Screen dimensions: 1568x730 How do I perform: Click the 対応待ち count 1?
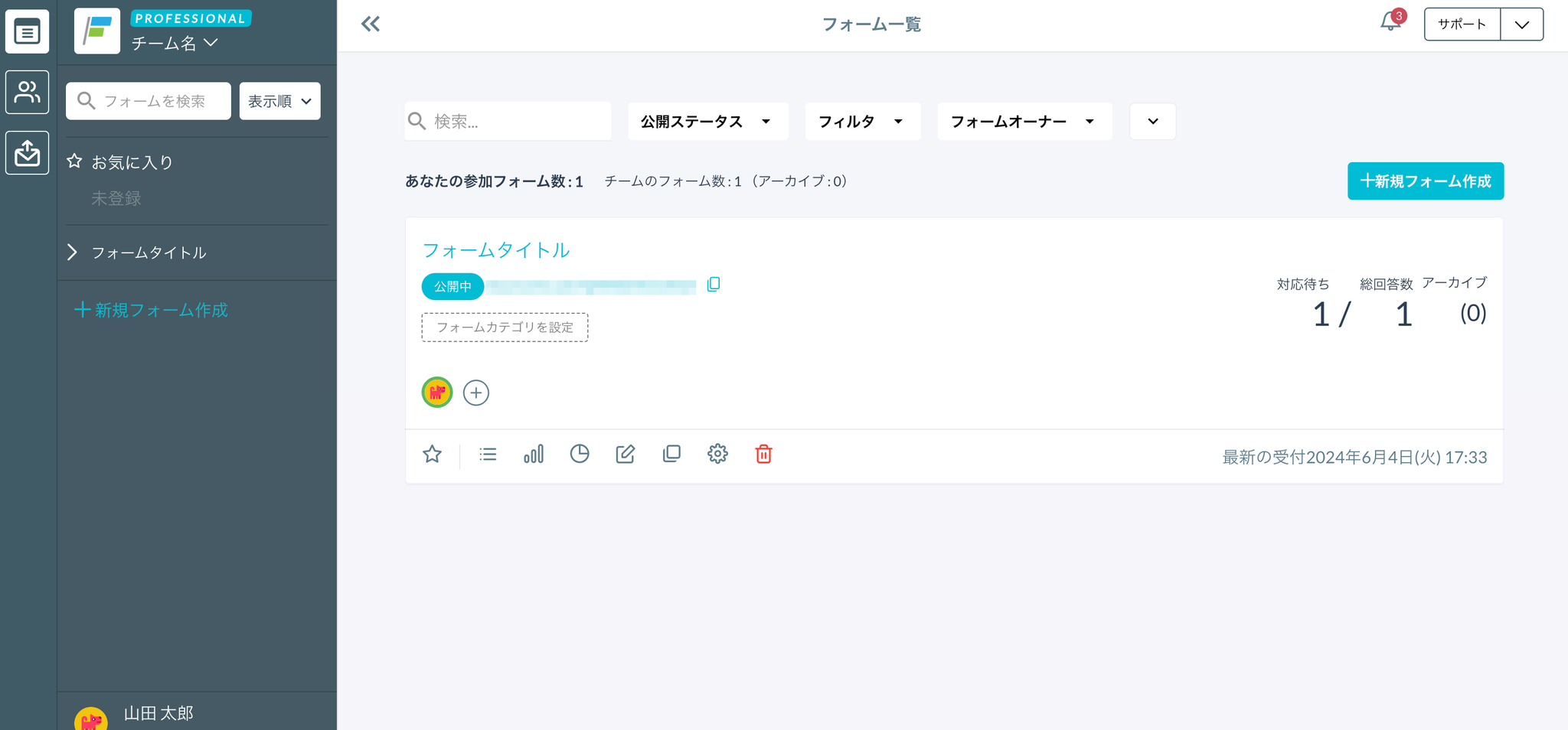pyautogui.click(x=1321, y=314)
